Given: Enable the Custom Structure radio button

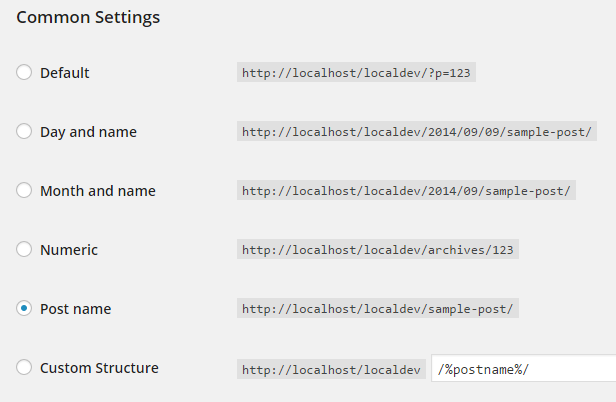Looking at the screenshot, I should [x=24, y=368].
